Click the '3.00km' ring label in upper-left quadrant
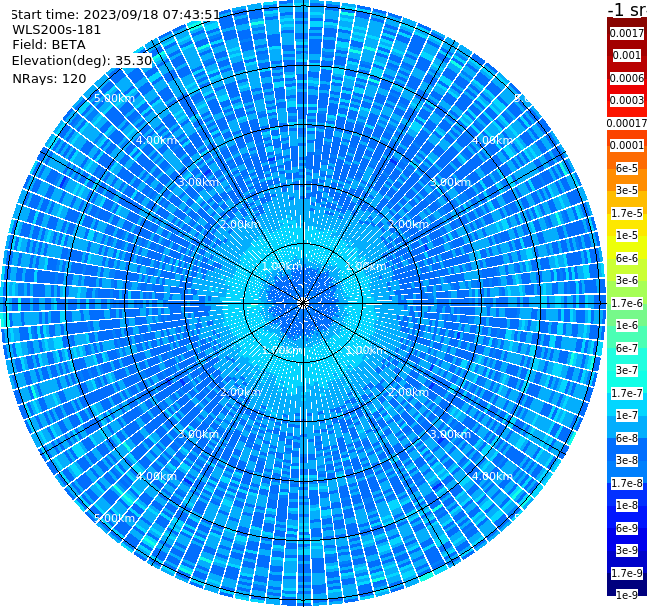This screenshot has width=647, height=607. [198, 182]
